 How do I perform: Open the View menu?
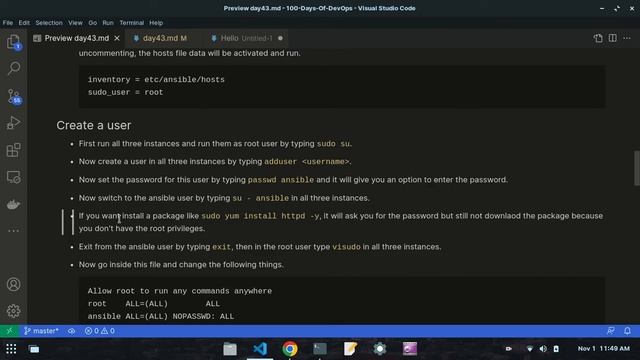[75, 23]
